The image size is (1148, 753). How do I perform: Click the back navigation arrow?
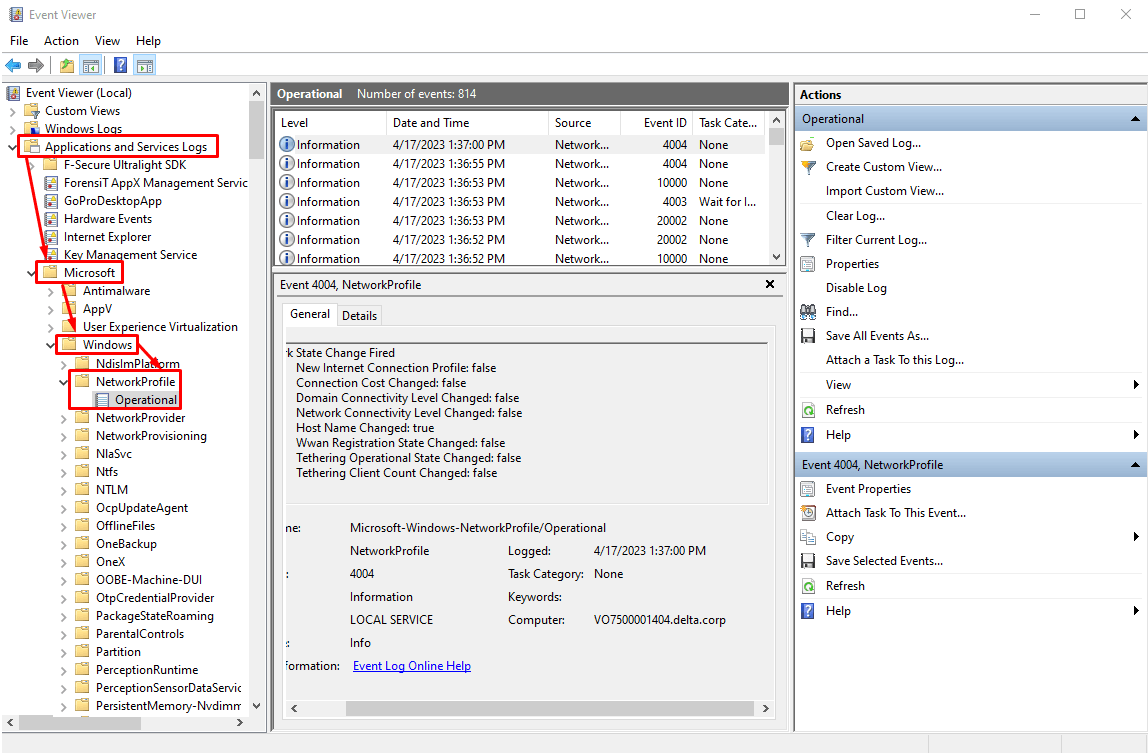click(x=12, y=66)
